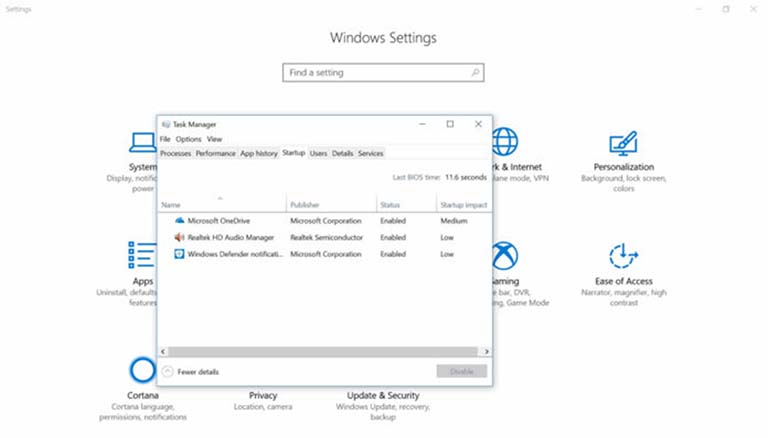The width and height of the screenshot is (768, 438).
Task: Select the Startup tab
Action: point(293,153)
